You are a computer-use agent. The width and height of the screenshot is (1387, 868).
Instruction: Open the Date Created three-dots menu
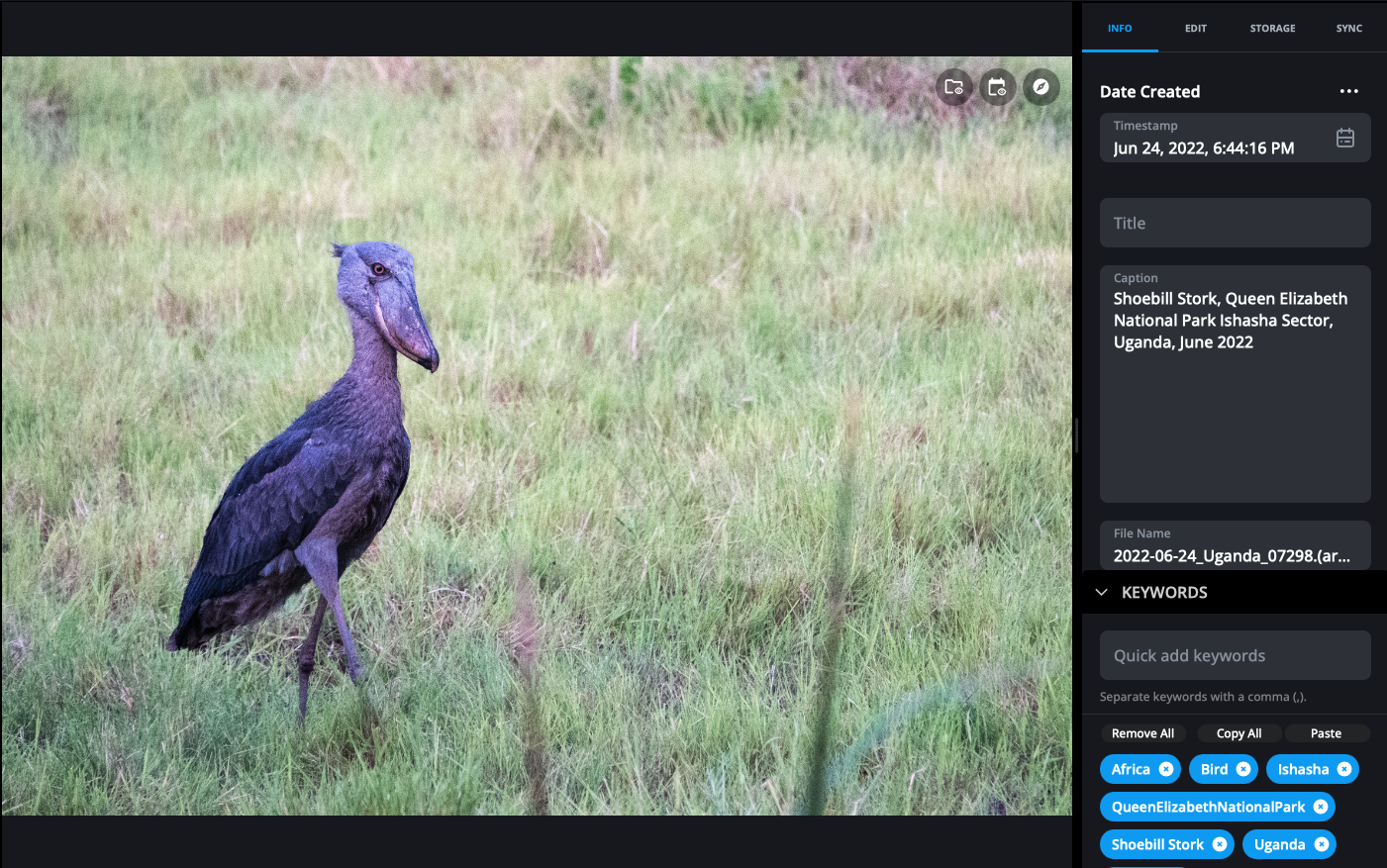point(1348,91)
